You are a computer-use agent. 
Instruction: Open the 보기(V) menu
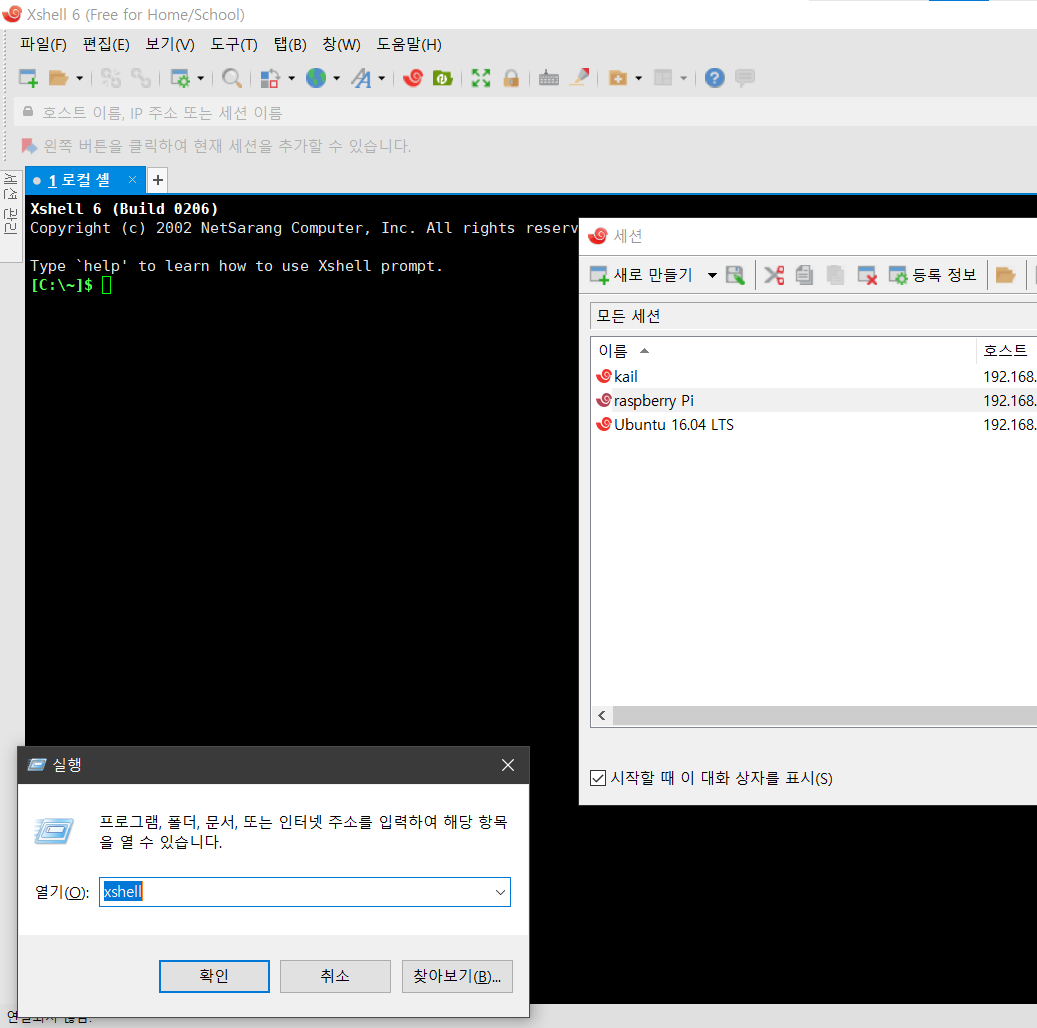[x=170, y=44]
